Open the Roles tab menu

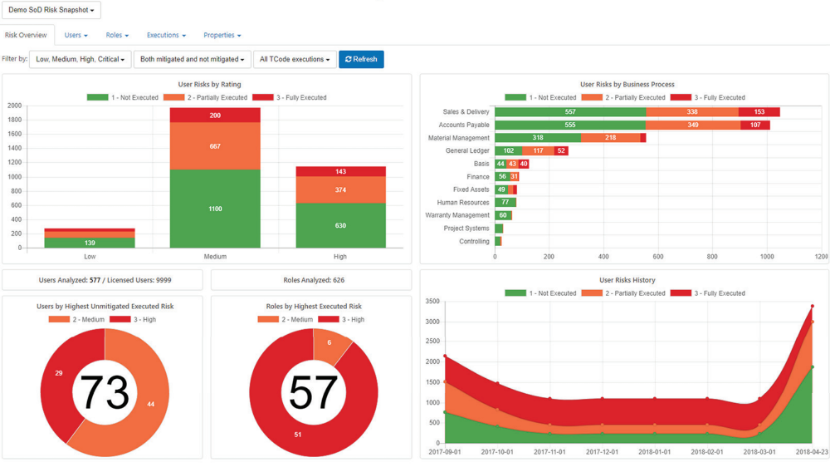117,35
